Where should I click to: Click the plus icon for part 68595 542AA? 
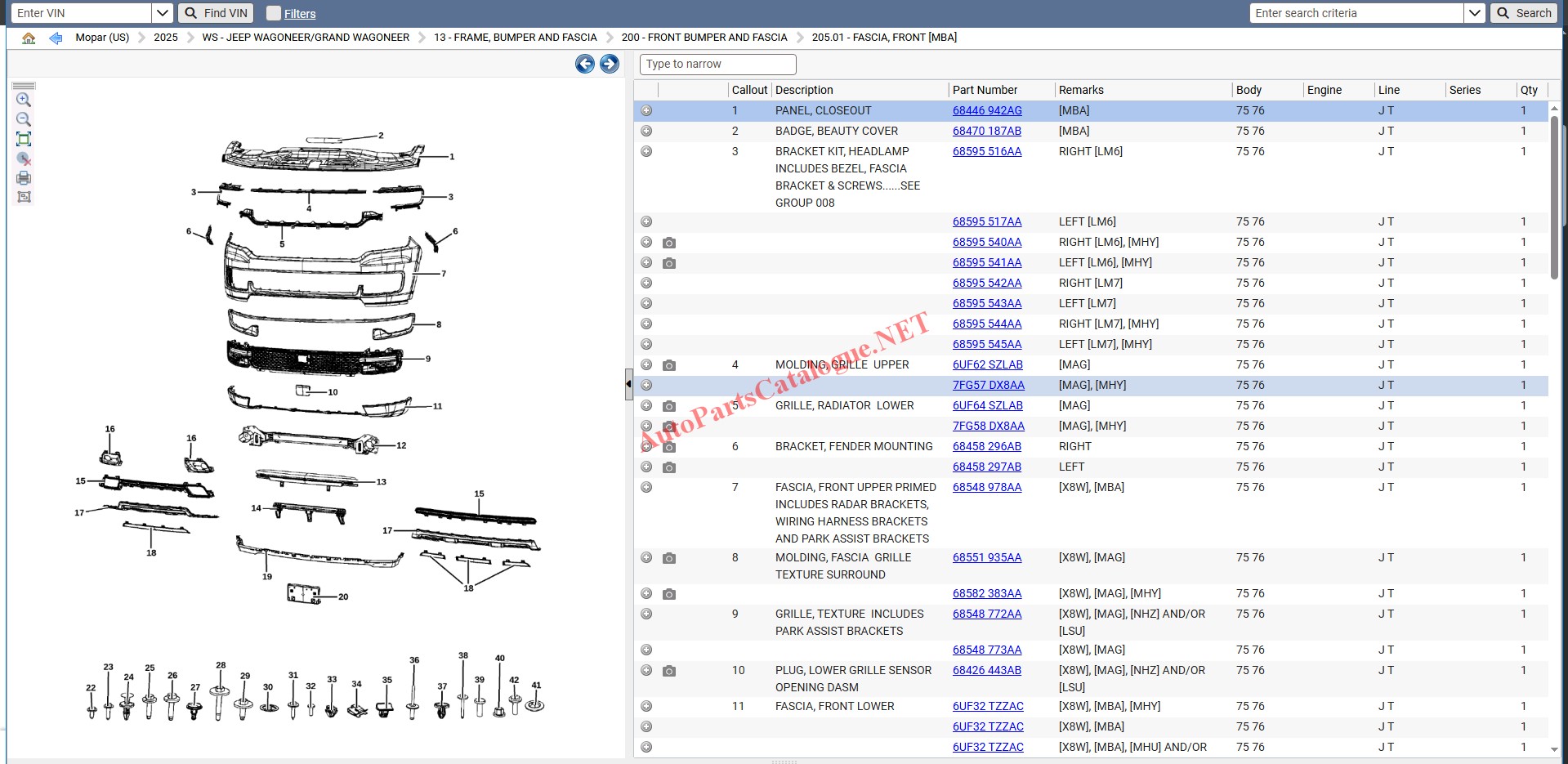646,283
